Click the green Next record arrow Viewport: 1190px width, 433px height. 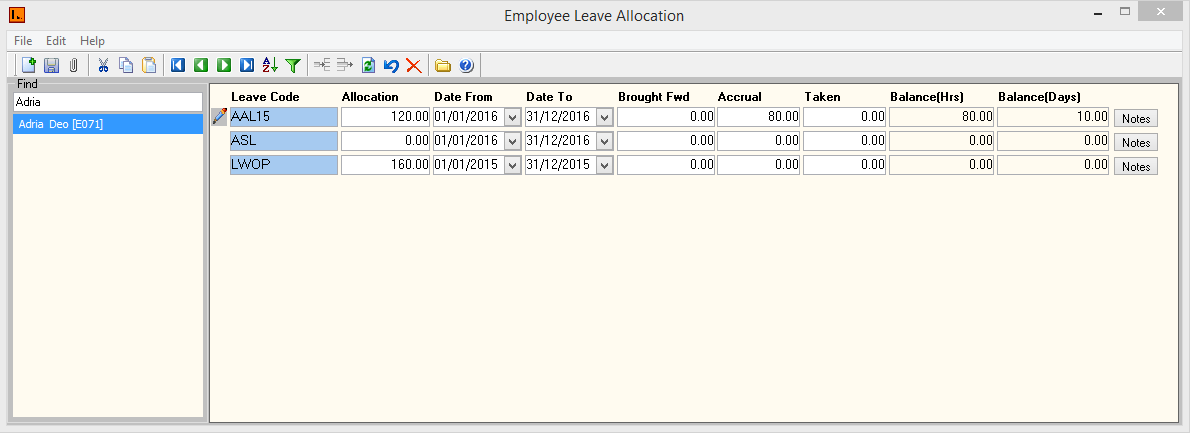[224, 65]
